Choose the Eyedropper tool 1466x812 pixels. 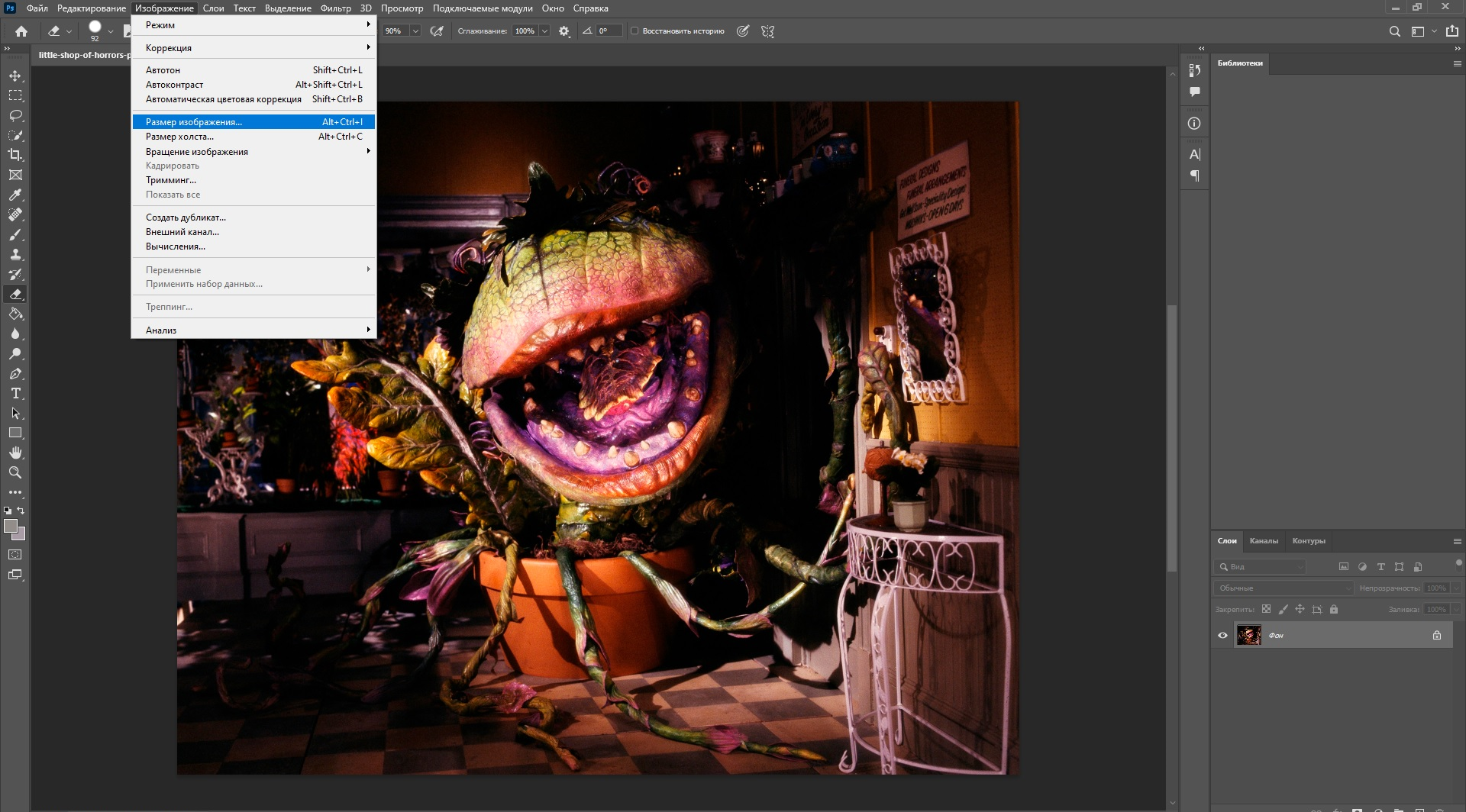coord(15,195)
